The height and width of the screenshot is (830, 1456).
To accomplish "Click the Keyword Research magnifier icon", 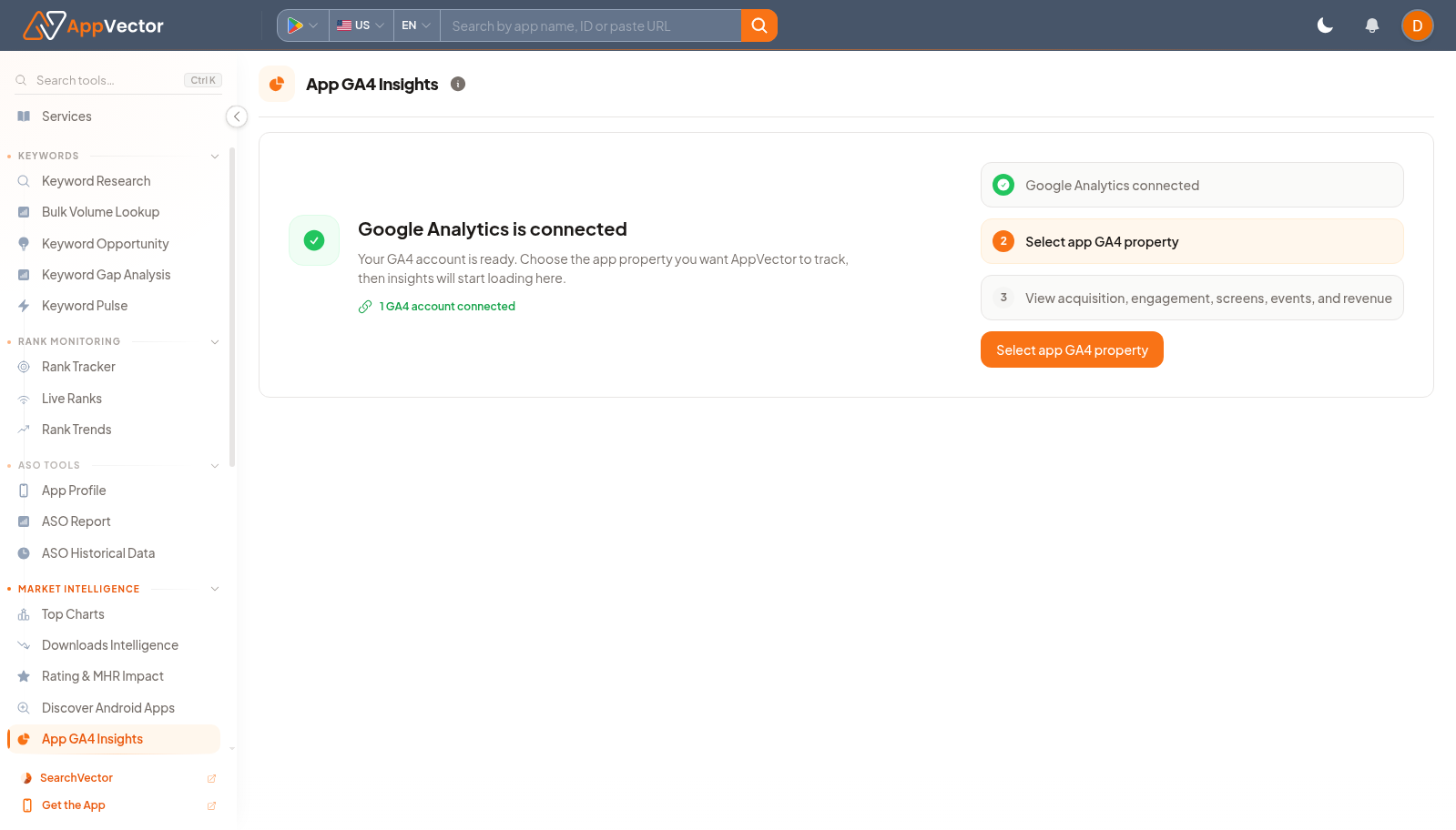I will [x=24, y=181].
